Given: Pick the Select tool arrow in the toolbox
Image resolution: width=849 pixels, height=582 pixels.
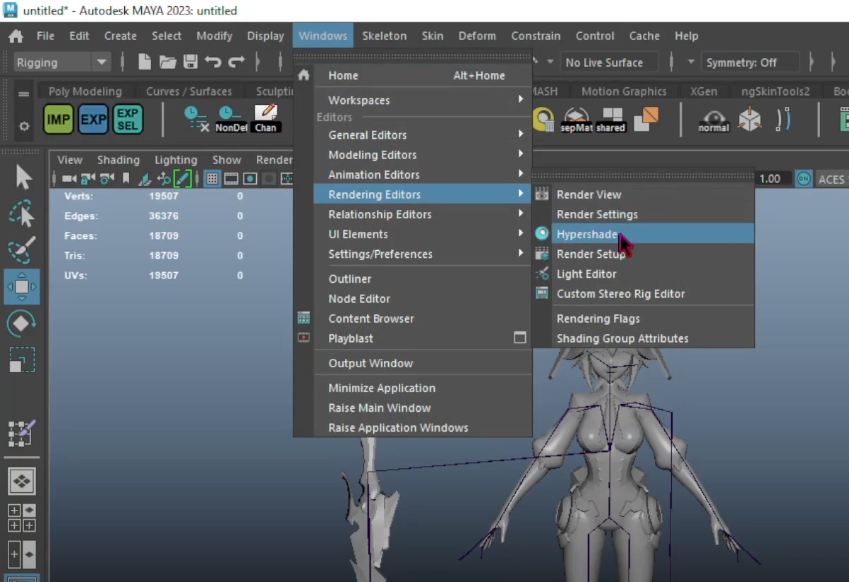Looking at the screenshot, I should point(22,178).
